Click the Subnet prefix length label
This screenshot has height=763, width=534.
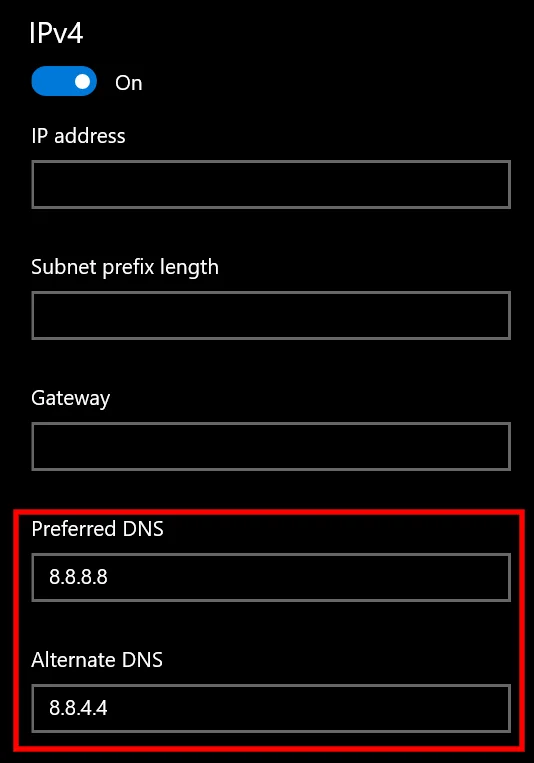(125, 268)
